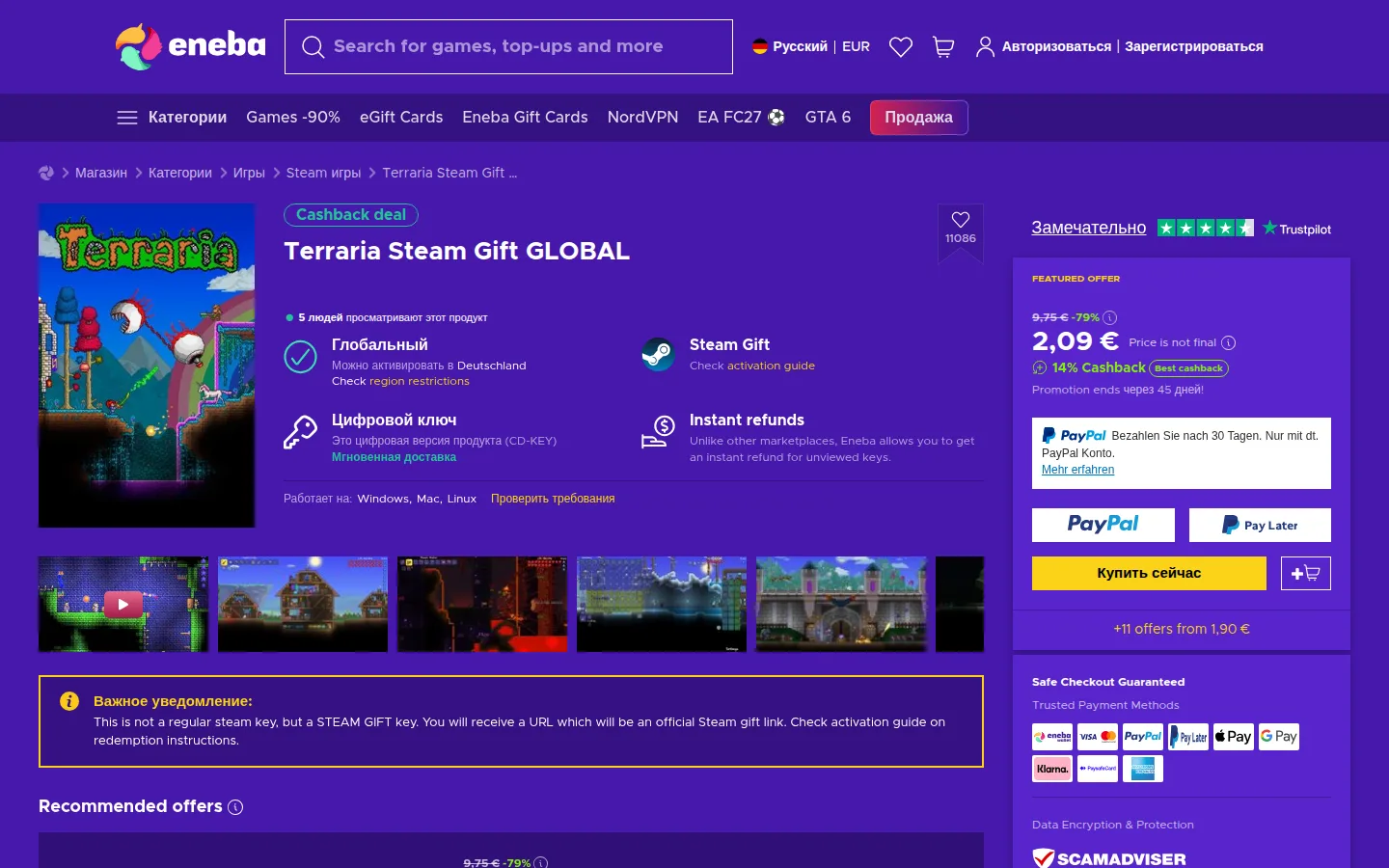The image size is (1389, 868).
Task: Pay with the PayPal button
Action: coord(1103,525)
